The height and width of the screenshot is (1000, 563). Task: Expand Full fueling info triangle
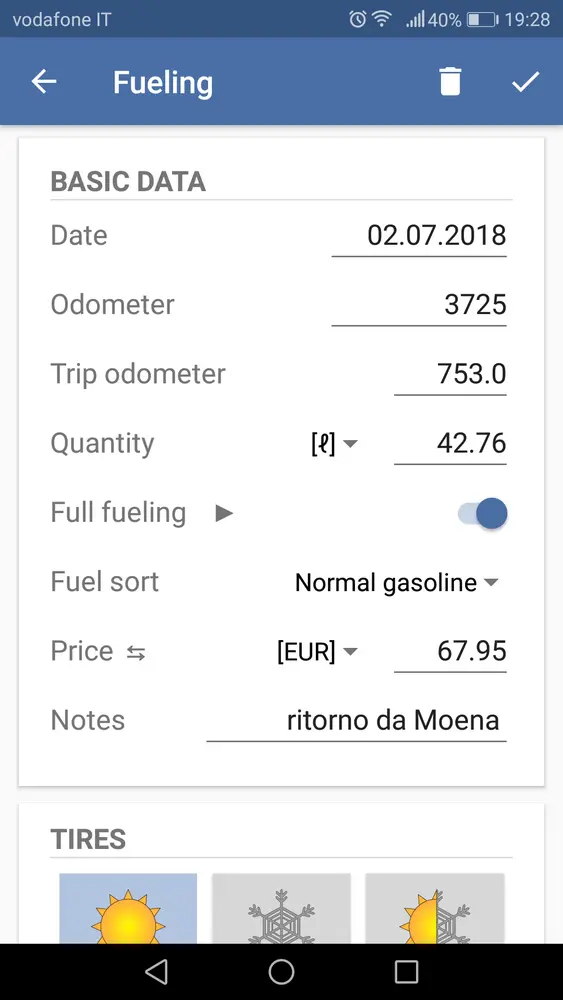click(x=223, y=513)
